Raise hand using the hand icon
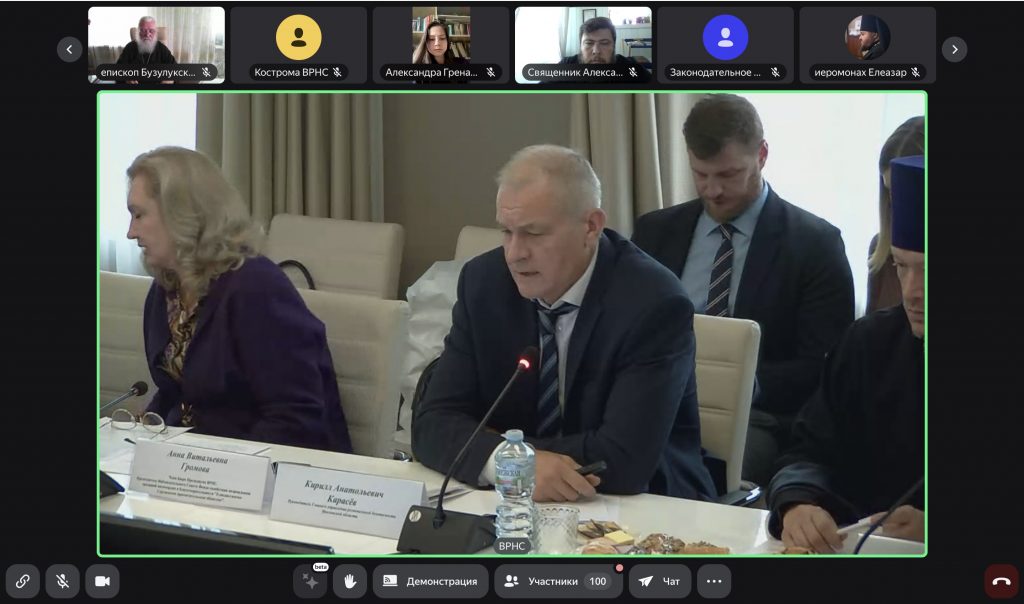Viewport: 1024px width, 604px height. pyautogui.click(x=350, y=581)
